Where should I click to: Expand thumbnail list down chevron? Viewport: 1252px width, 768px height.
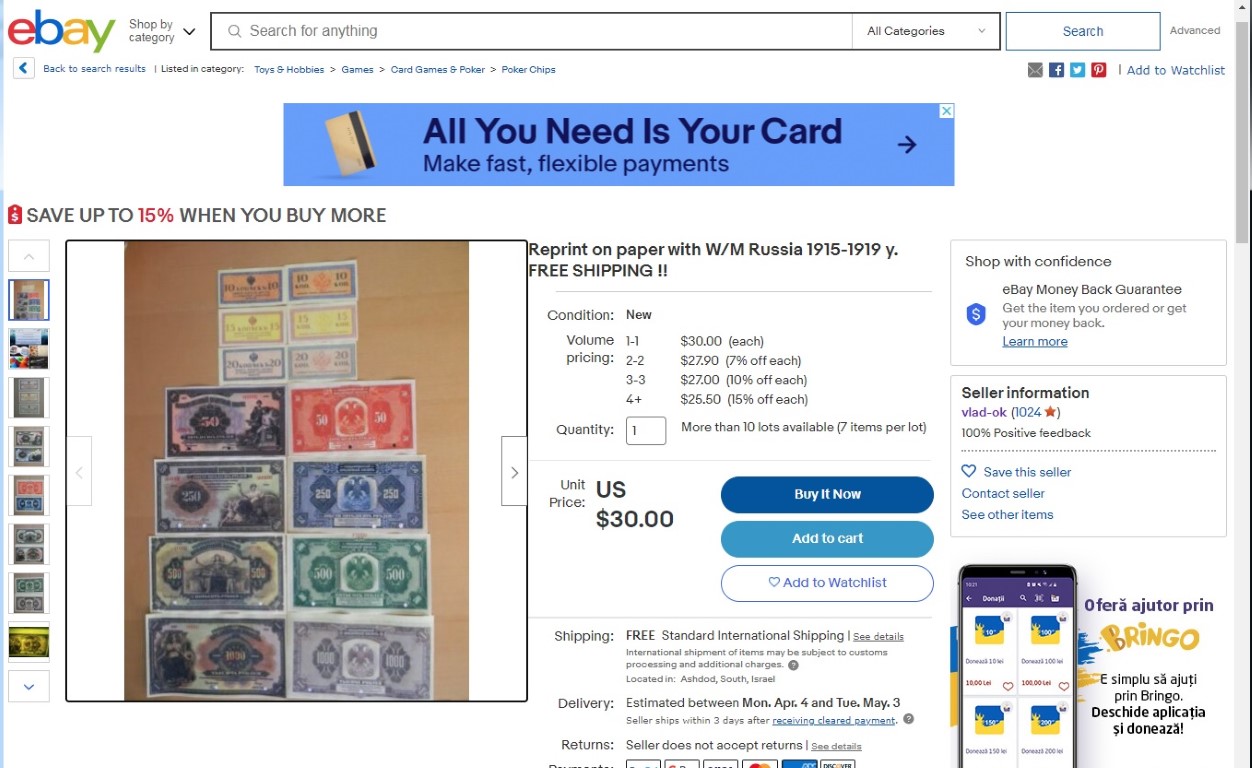28,686
